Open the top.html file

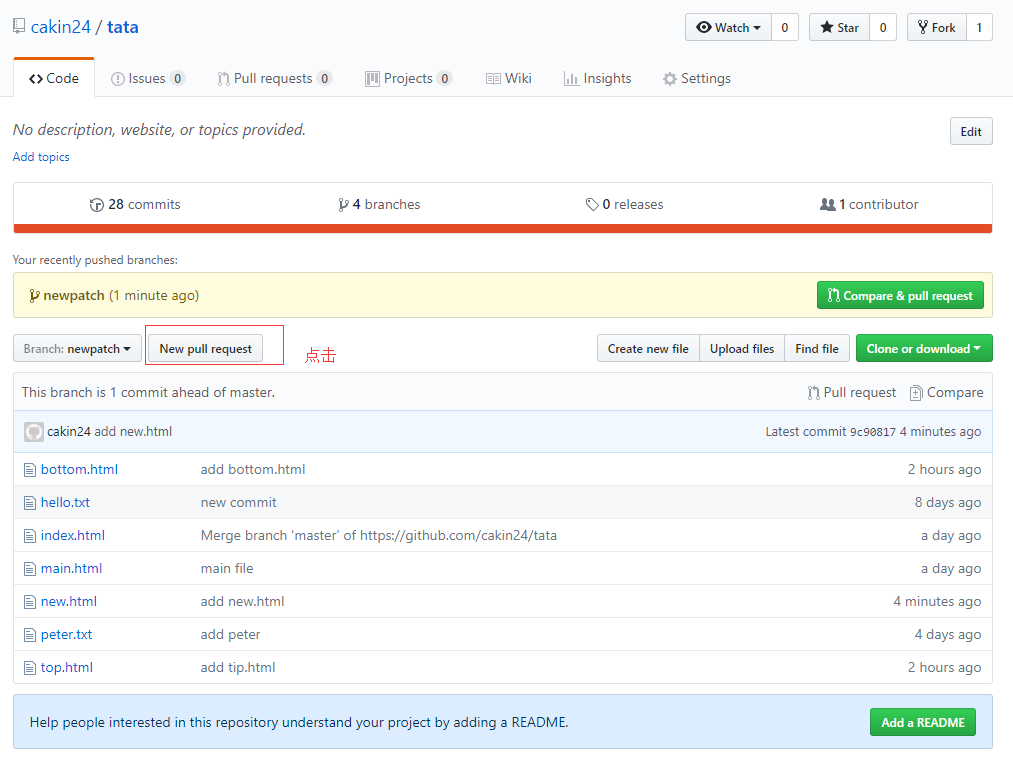click(67, 667)
